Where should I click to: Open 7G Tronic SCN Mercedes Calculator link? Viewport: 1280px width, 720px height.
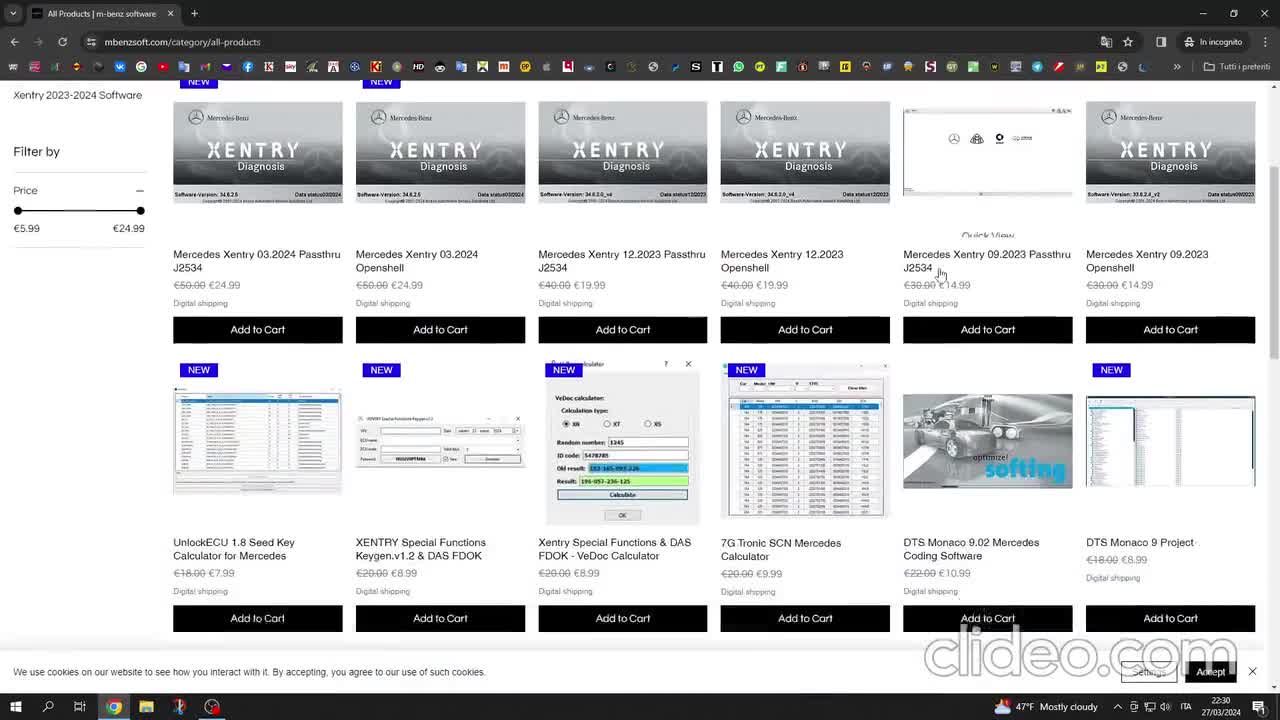coord(781,550)
